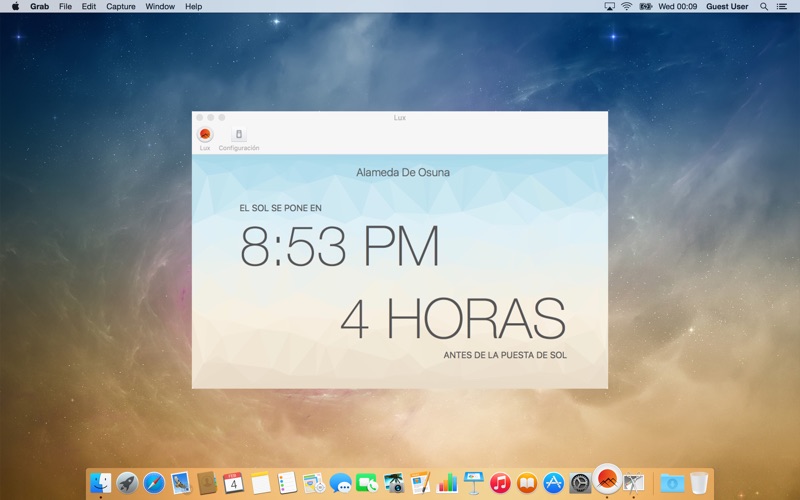Open Pages icon in Dock
Image resolution: width=800 pixels, height=500 pixels.
point(420,482)
